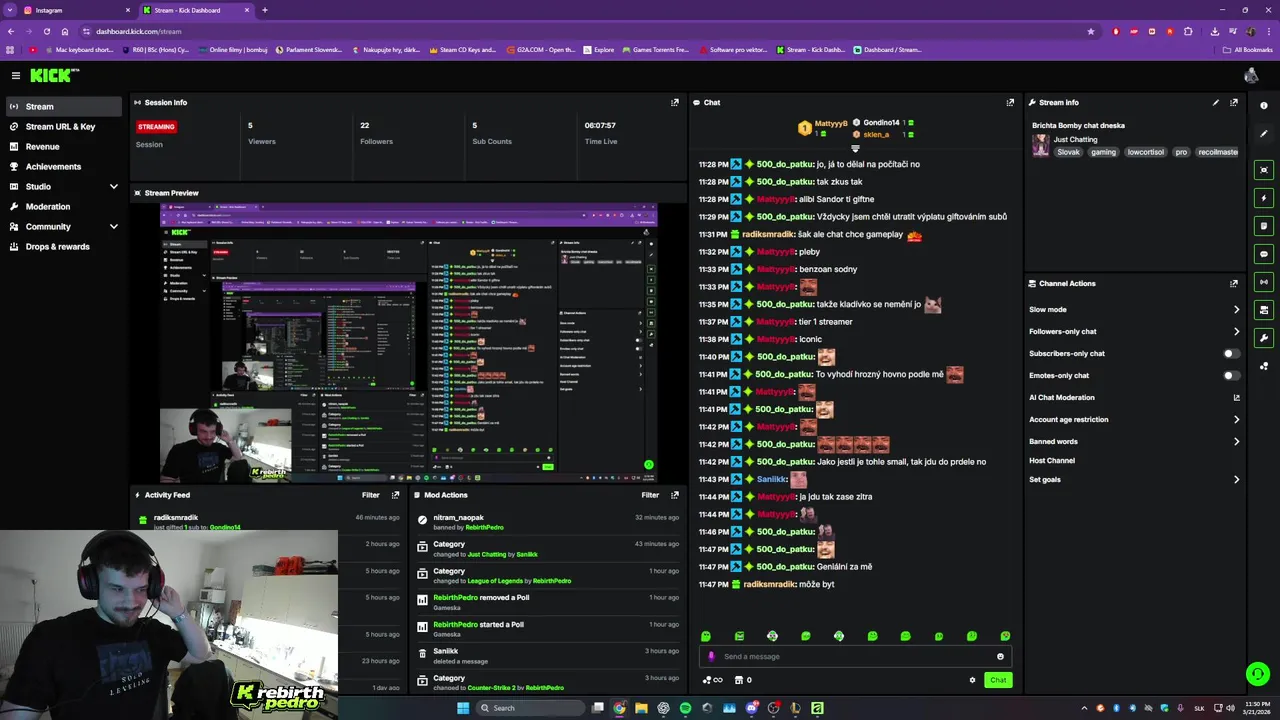Bookmark this page with star icon
1280x720 pixels.
tap(1091, 31)
